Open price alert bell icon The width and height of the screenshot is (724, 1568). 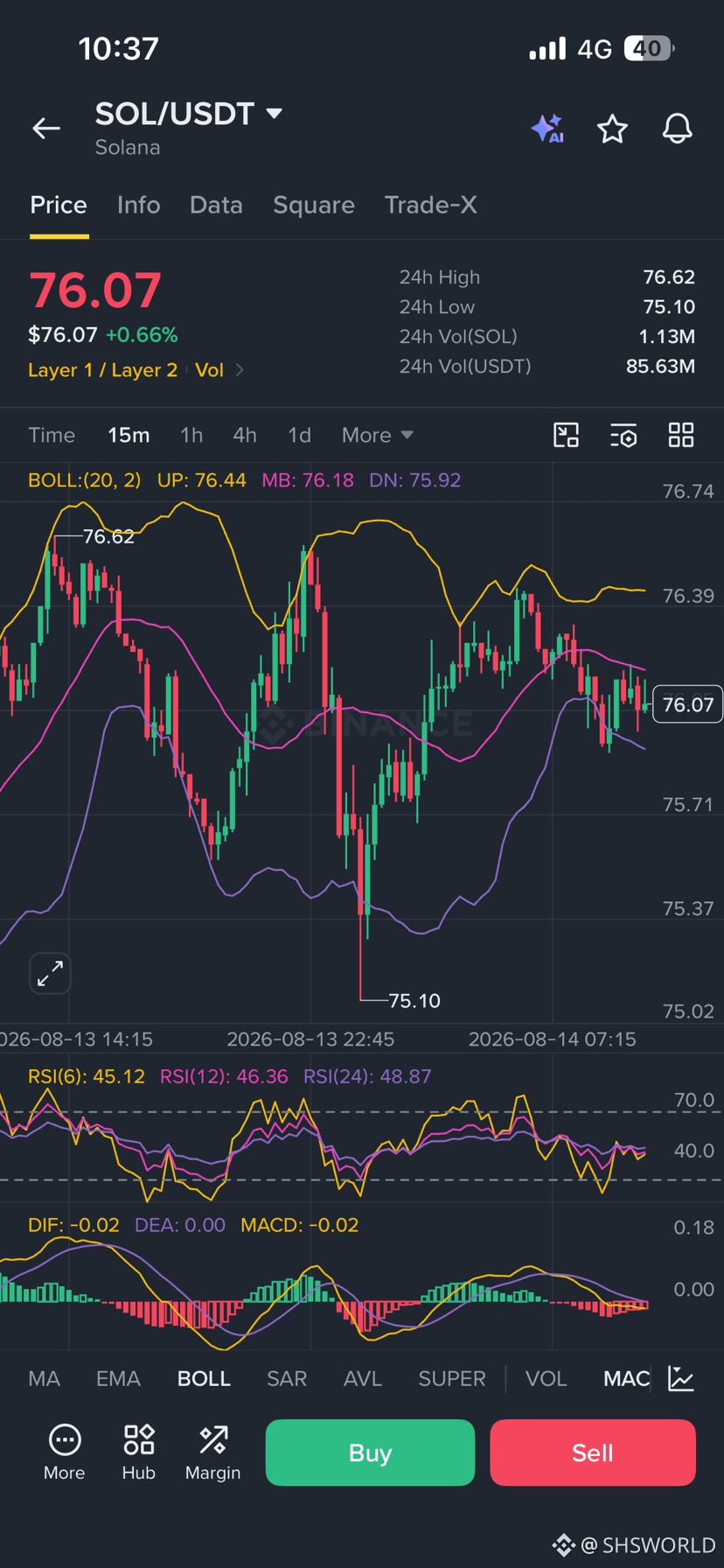click(677, 129)
